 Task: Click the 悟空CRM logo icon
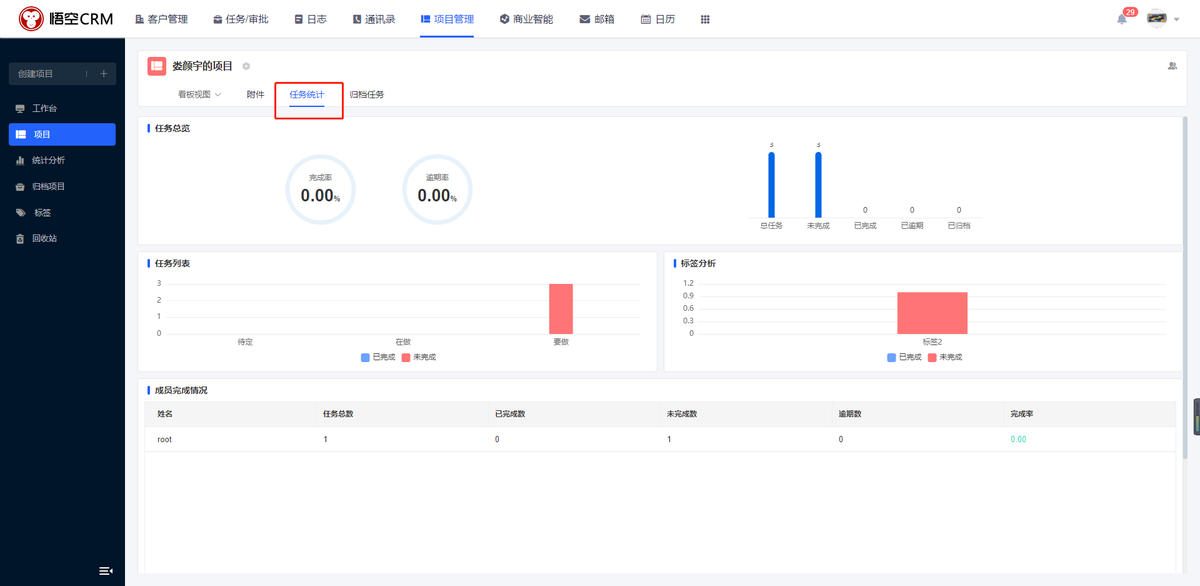click(x=31, y=17)
